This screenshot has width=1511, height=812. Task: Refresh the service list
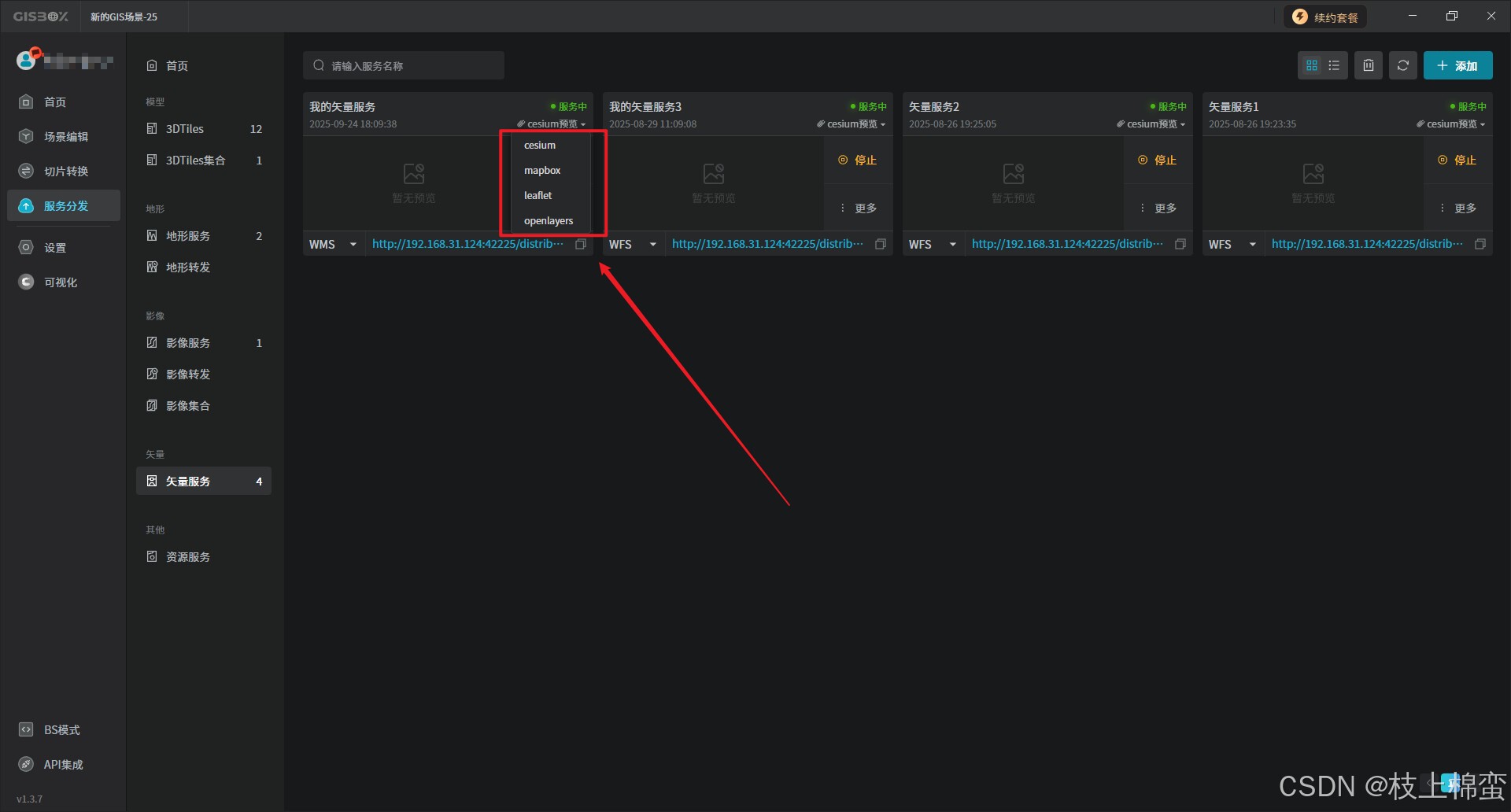pos(1402,65)
